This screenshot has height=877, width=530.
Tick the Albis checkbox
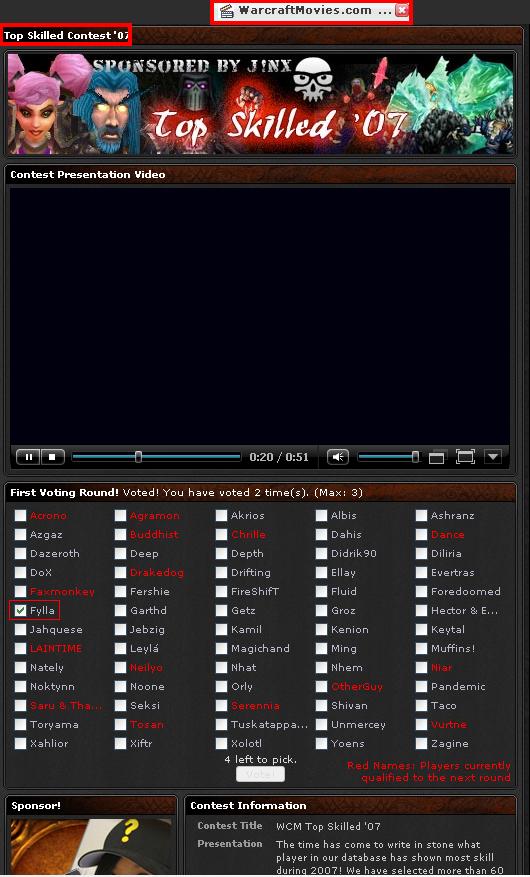tap(321, 516)
